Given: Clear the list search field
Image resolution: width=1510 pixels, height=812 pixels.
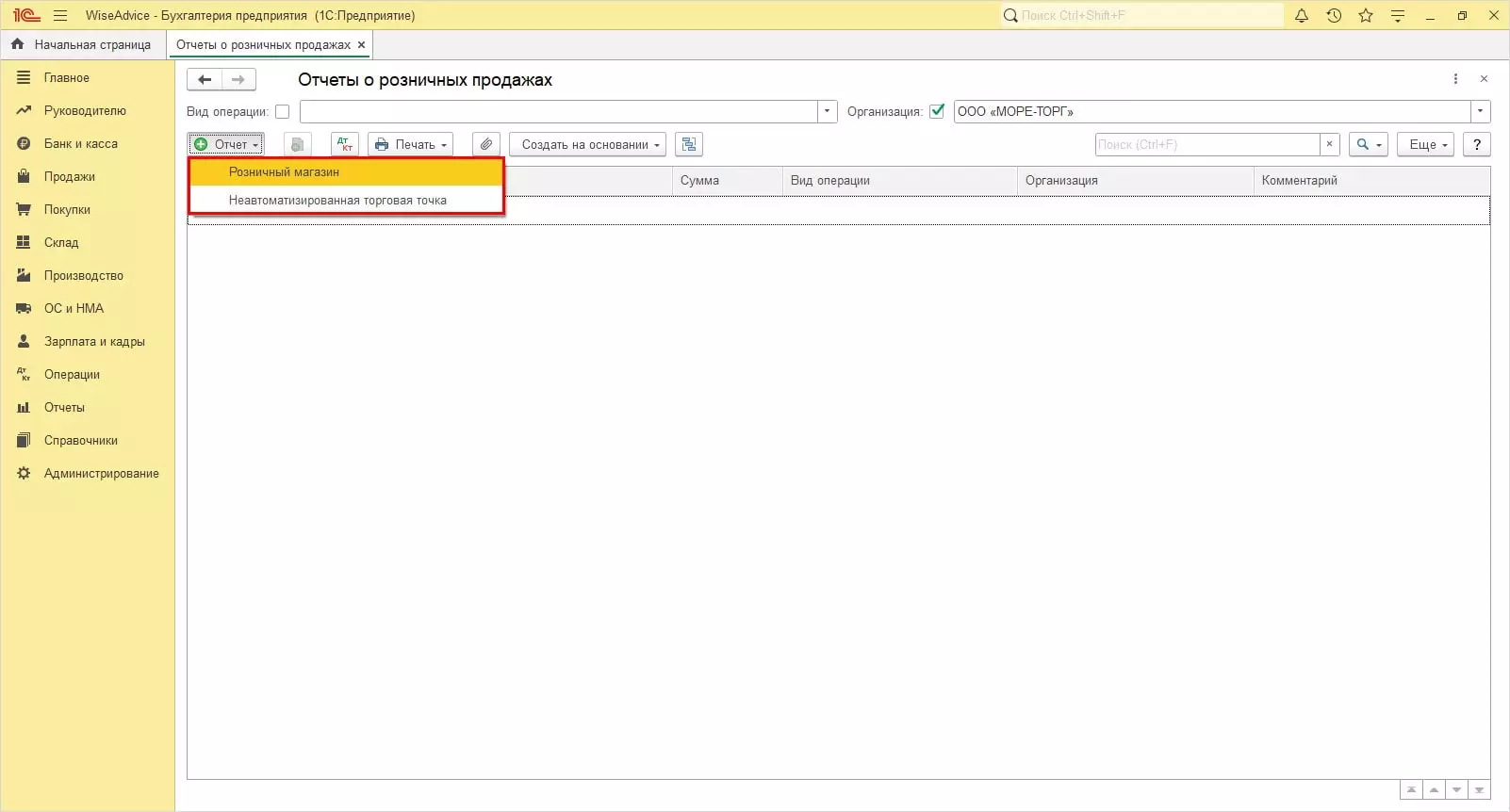Looking at the screenshot, I should (x=1329, y=144).
